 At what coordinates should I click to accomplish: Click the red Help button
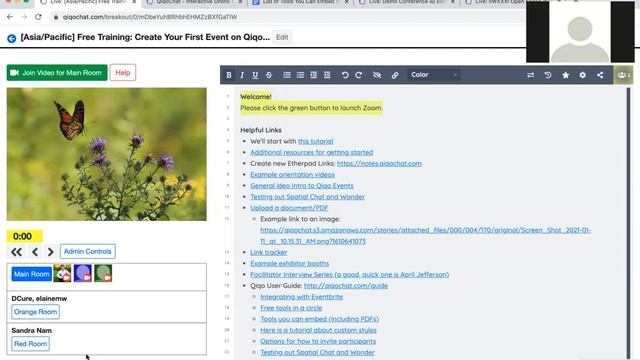coord(122,73)
